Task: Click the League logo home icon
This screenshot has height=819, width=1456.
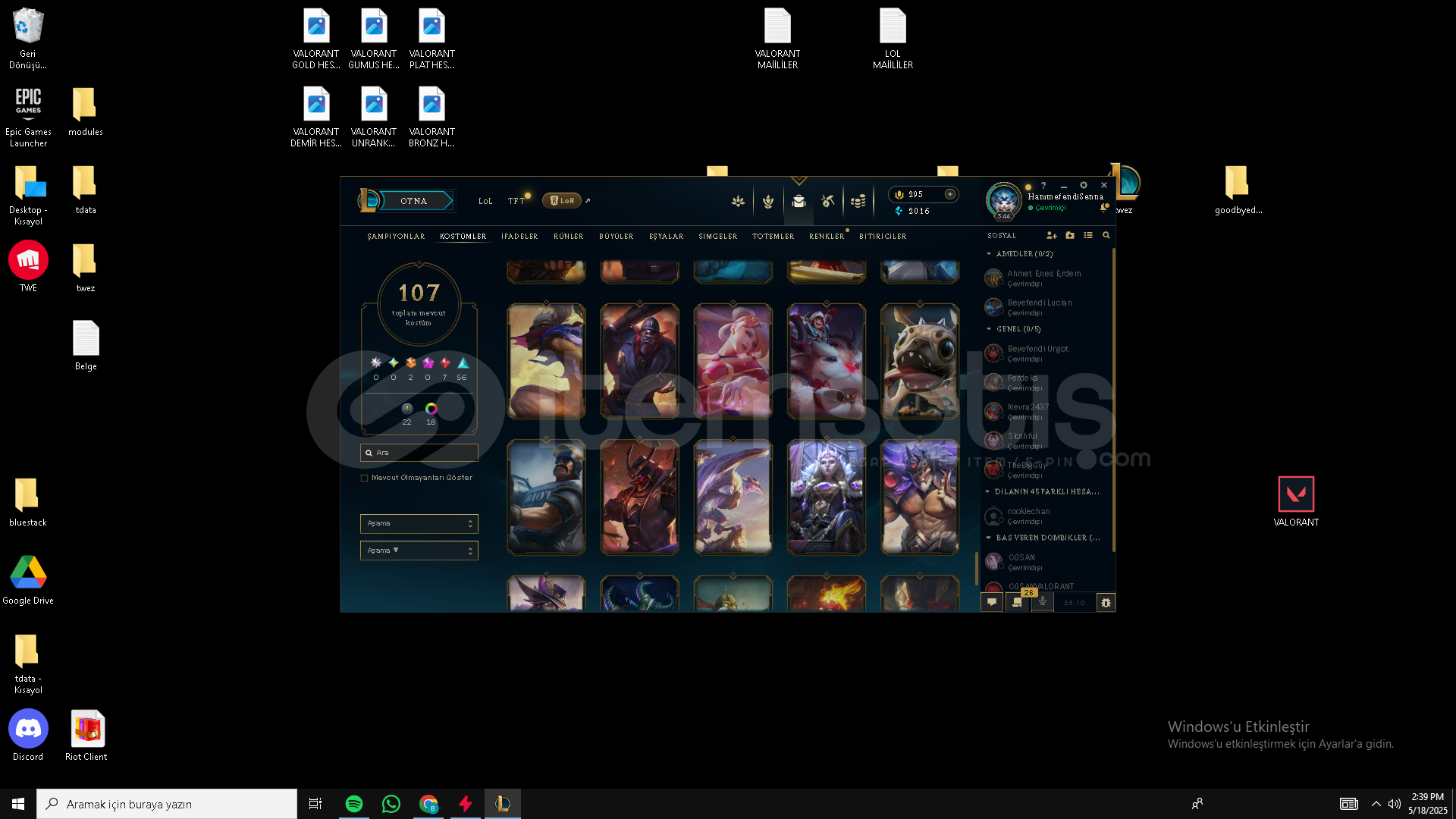Action: tap(369, 200)
